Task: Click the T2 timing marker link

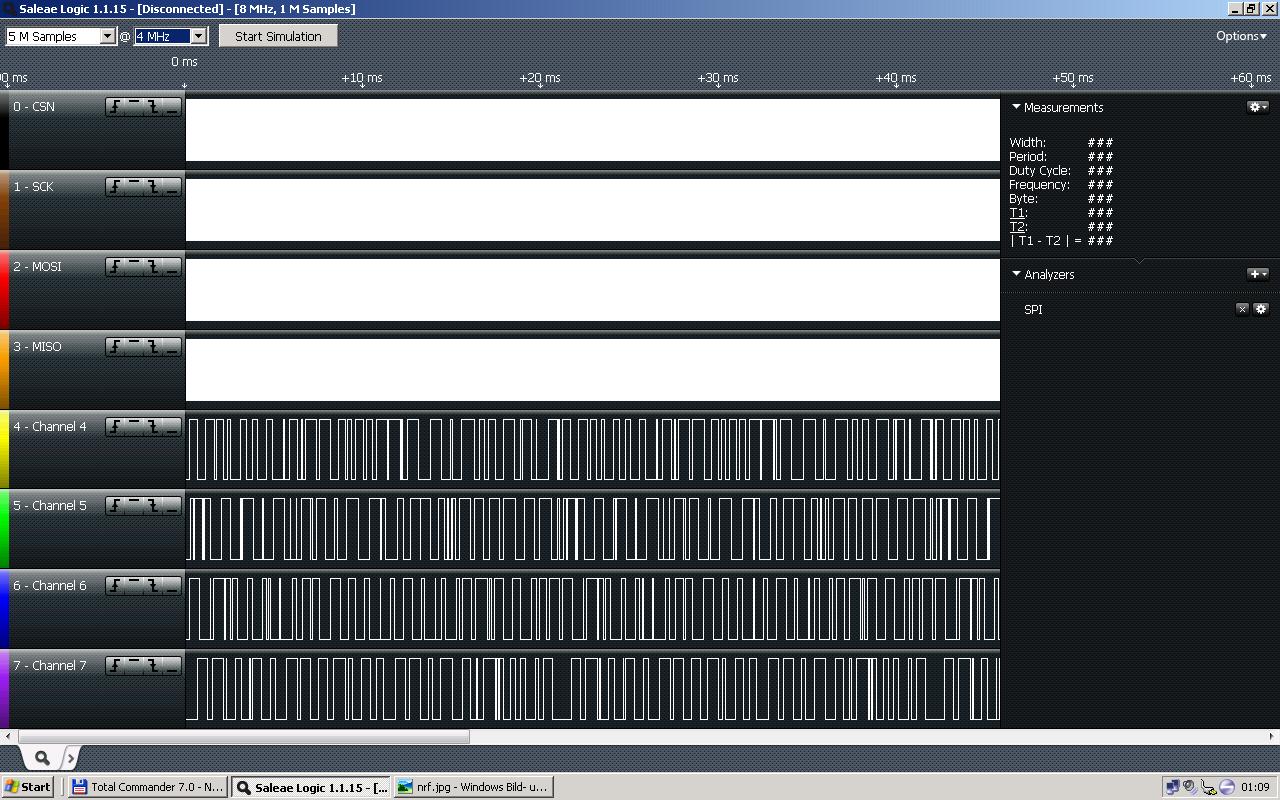Action: (1017, 227)
